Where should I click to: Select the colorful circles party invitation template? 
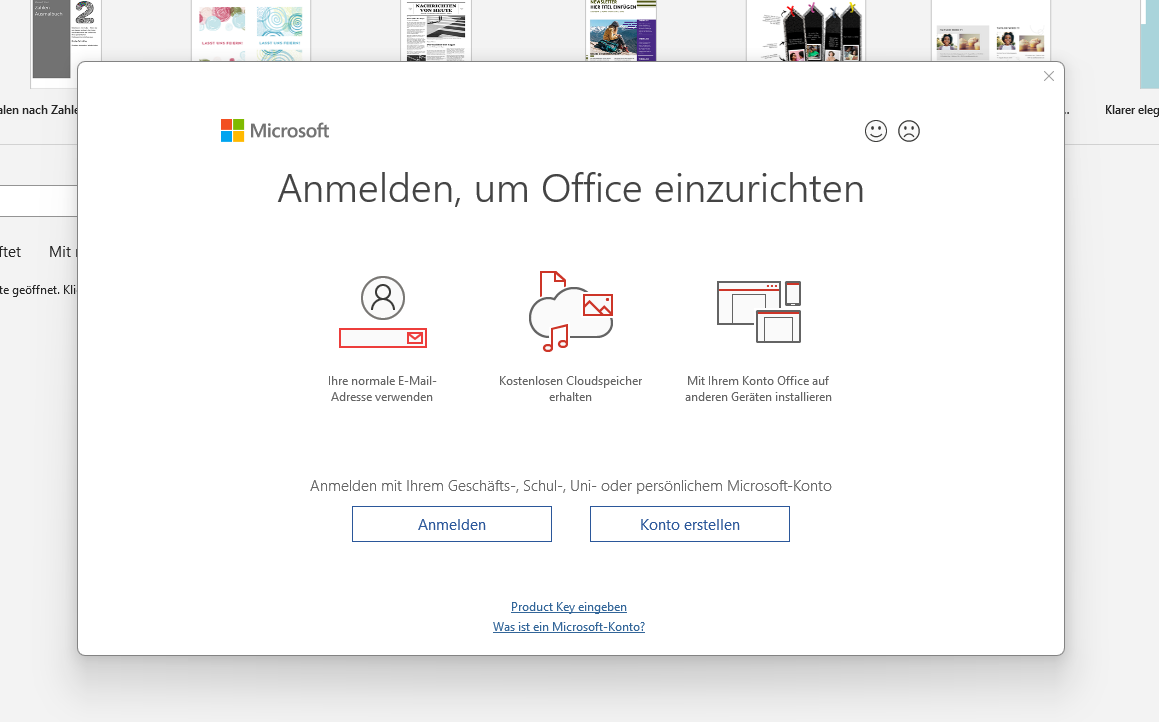pos(251,30)
